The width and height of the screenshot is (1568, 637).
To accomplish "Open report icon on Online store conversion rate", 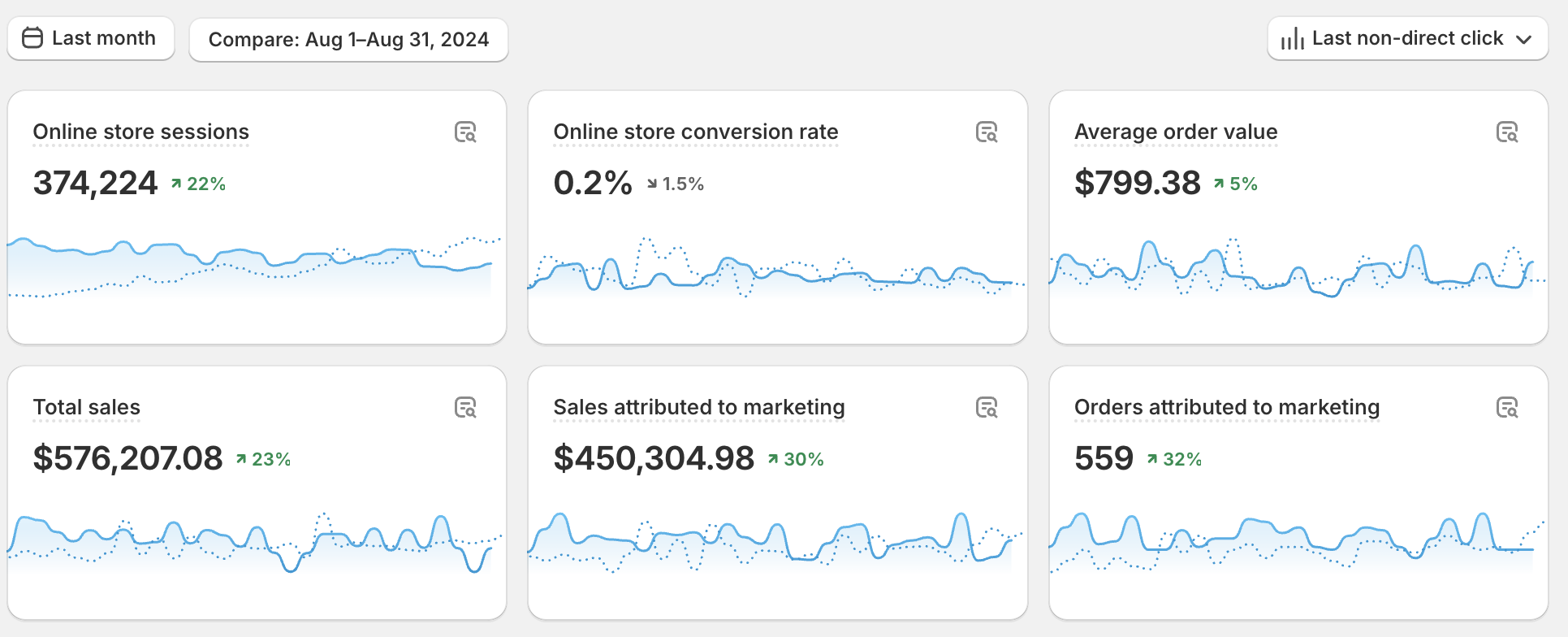I will [x=986, y=132].
